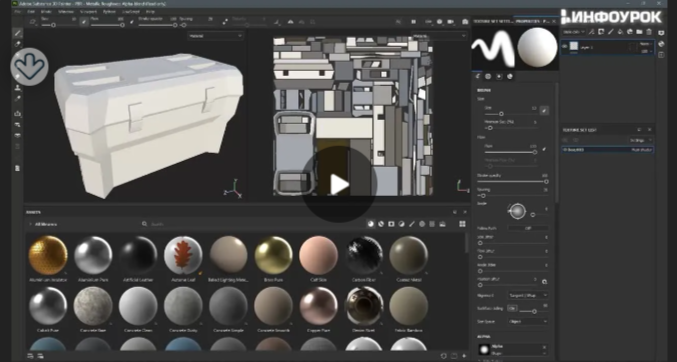
Task: Select the Eraser tool in left toolbar
Action: [x=18, y=44]
